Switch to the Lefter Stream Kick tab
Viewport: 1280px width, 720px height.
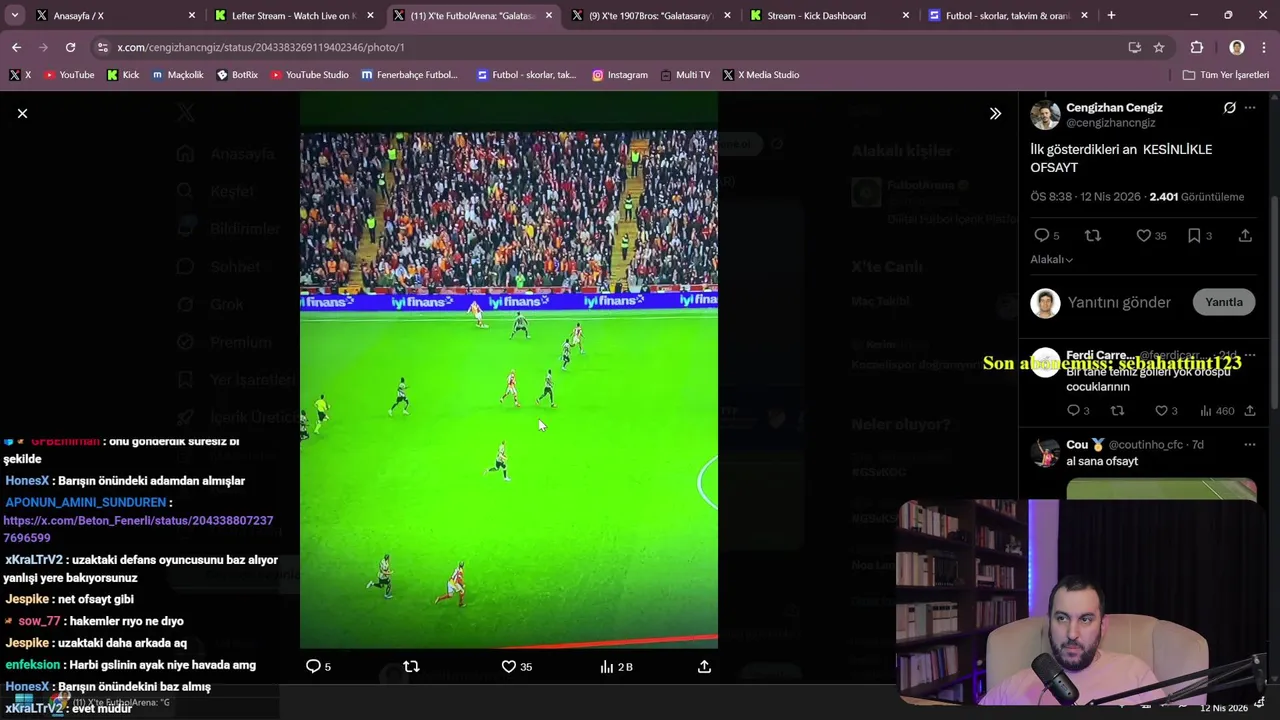(x=292, y=16)
